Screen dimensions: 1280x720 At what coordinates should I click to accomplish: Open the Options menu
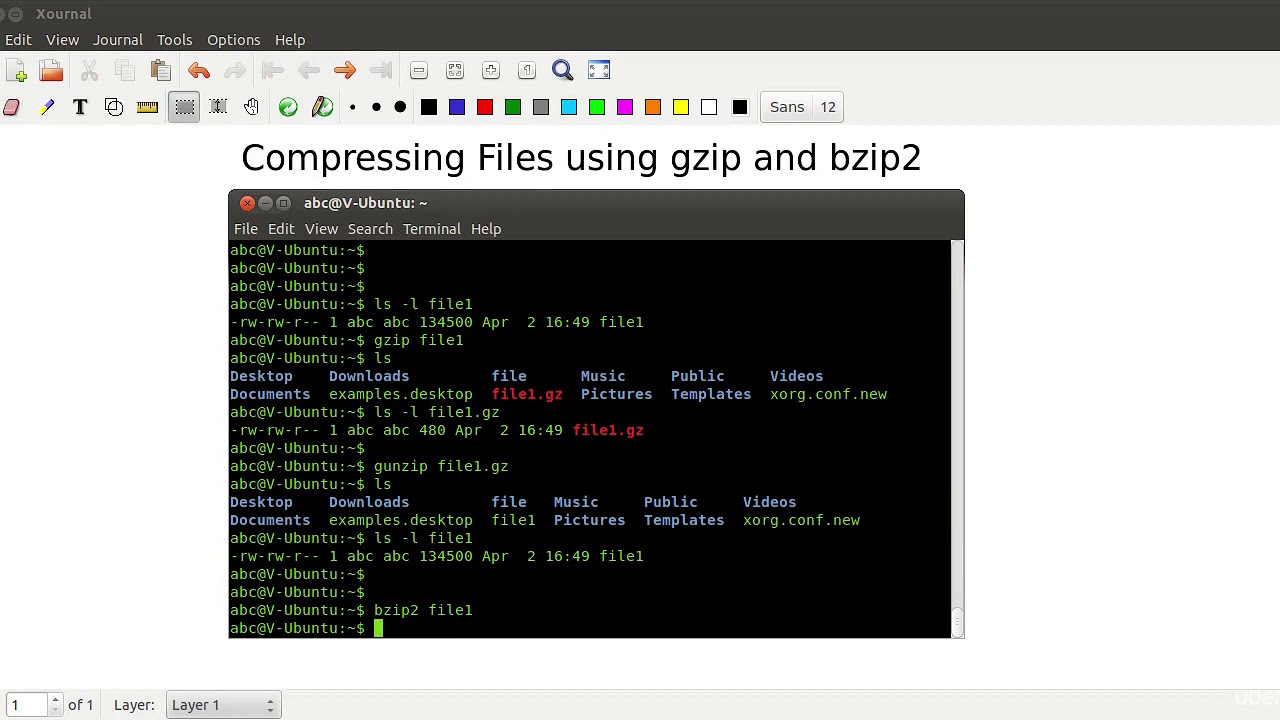(x=233, y=40)
